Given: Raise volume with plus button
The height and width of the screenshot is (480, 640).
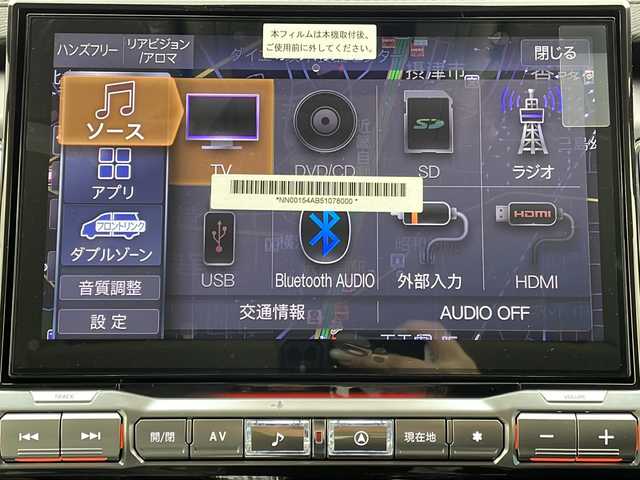Looking at the screenshot, I should click(x=607, y=437).
